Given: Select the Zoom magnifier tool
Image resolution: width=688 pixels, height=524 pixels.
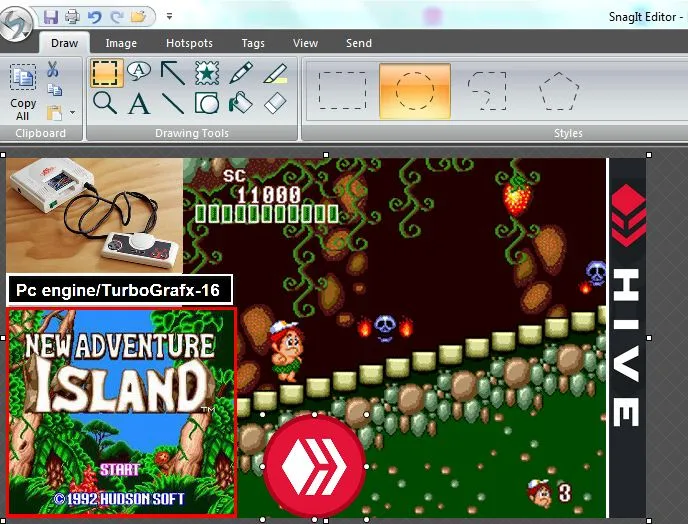Looking at the screenshot, I should coord(105,104).
